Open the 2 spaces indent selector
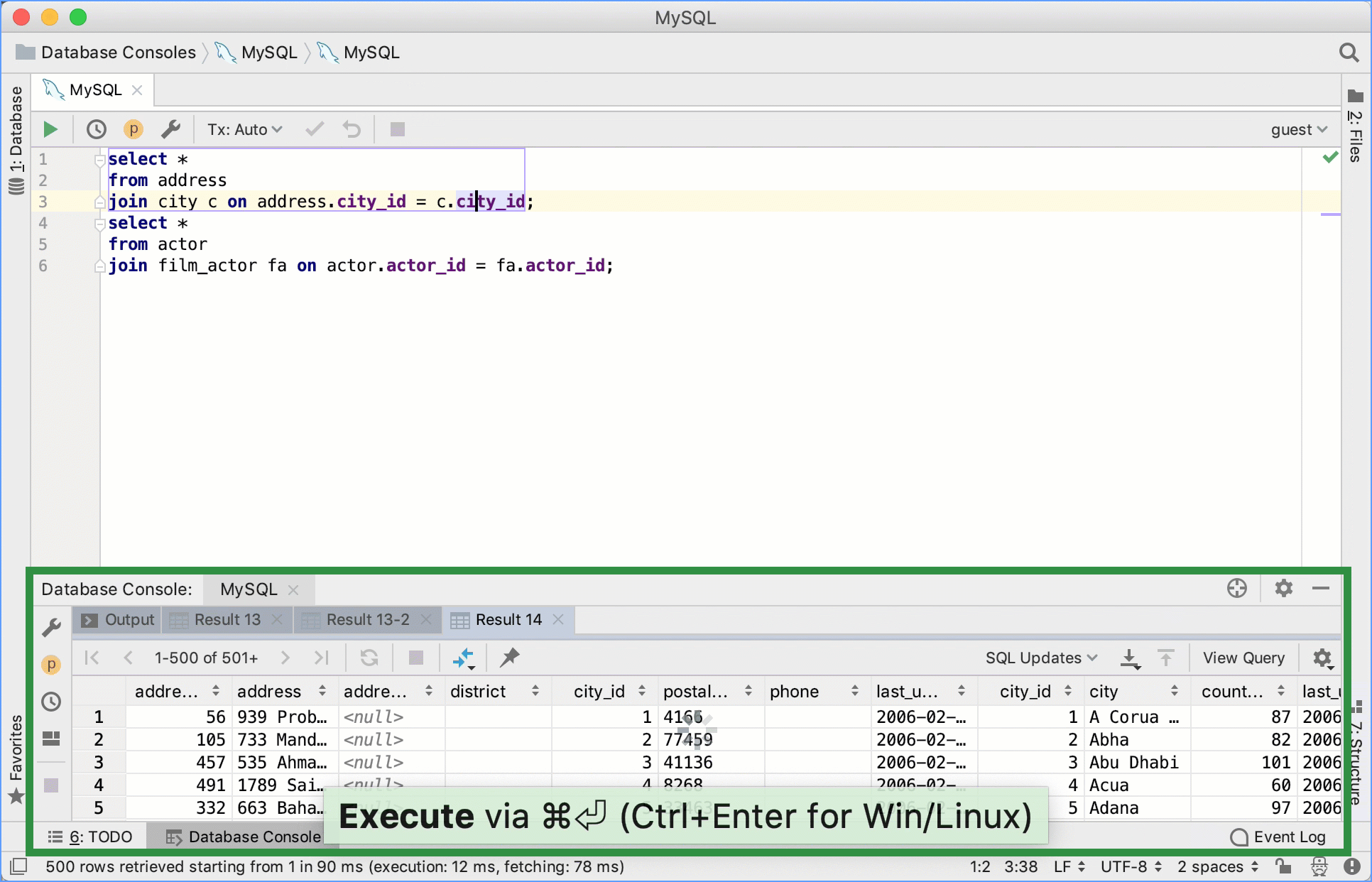 (x=1218, y=866)
